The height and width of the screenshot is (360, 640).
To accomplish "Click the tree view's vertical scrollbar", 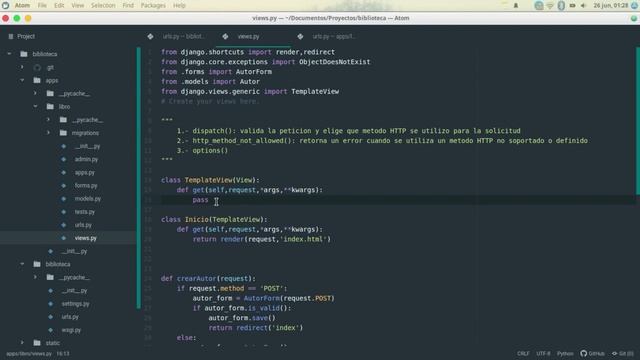I will coord(139,178).
